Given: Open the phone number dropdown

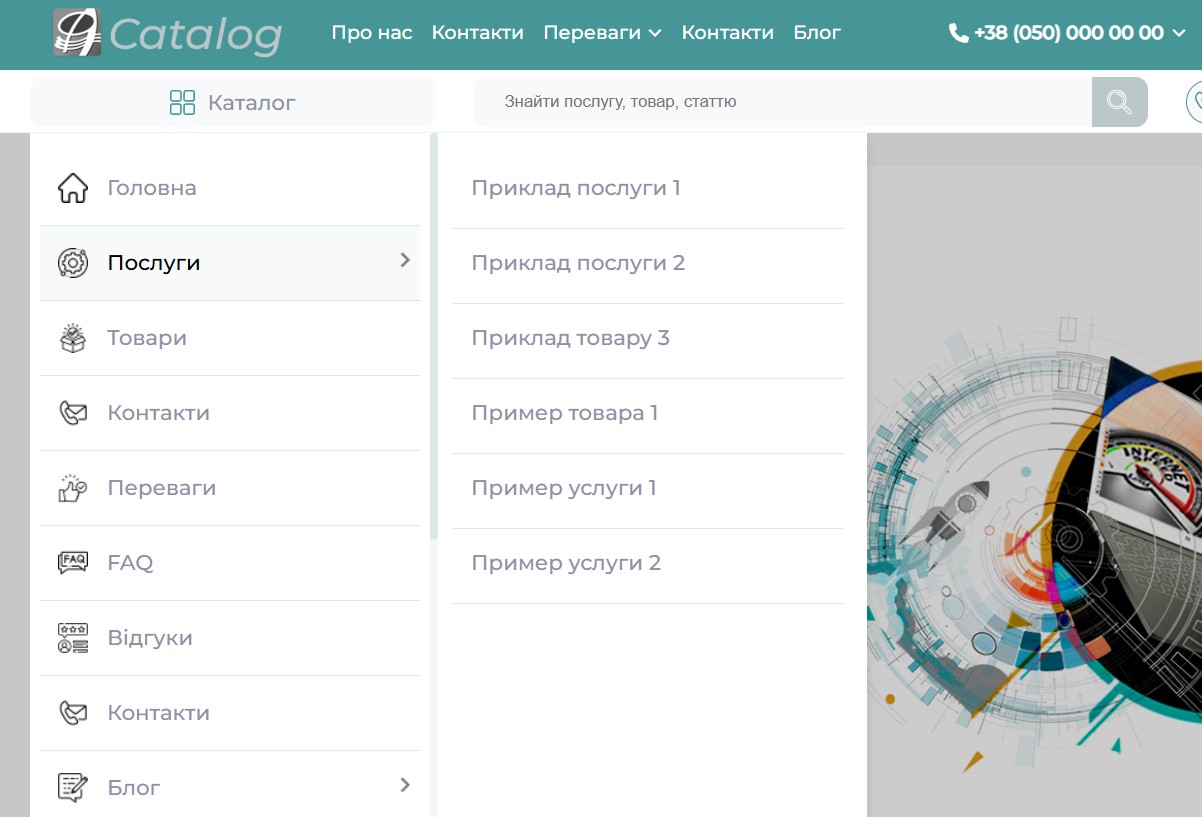Looking at the screenshot, I should [x=1067, y=33].
